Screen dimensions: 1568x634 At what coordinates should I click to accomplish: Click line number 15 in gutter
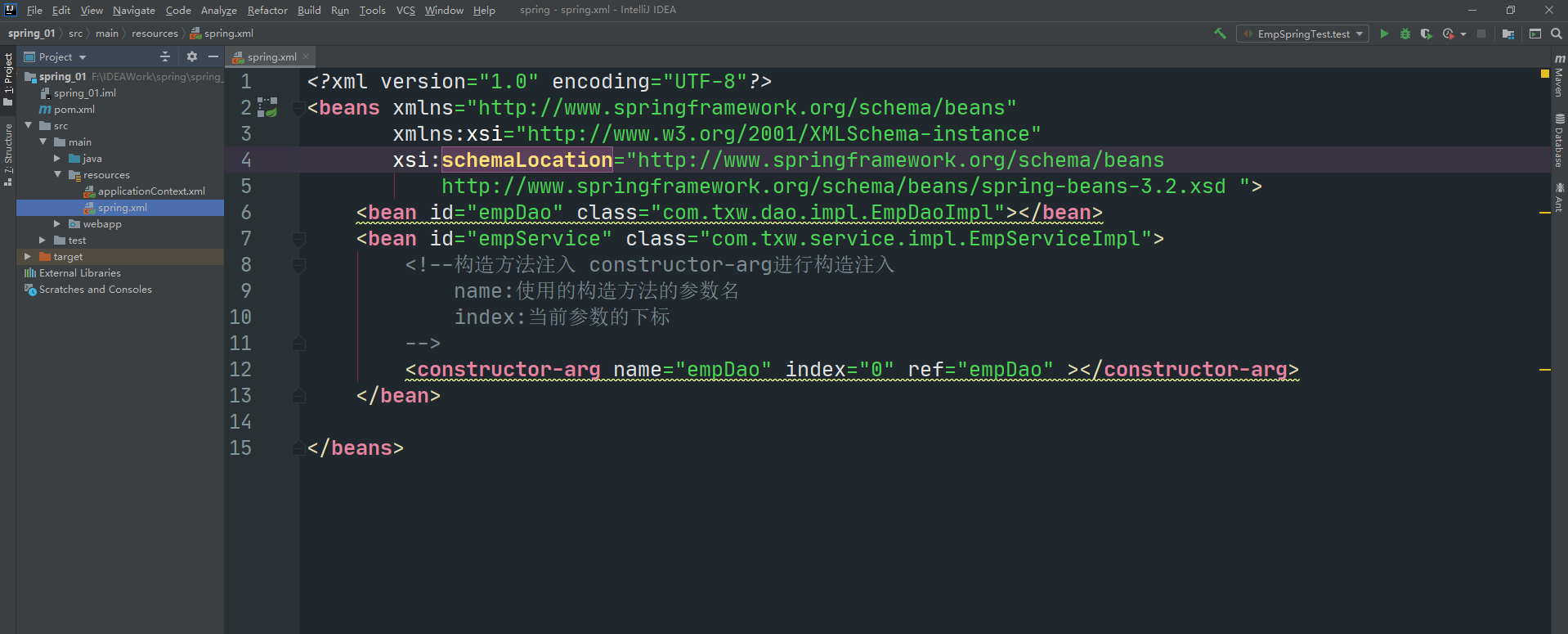pyautogui.click(x=240, y=447)
